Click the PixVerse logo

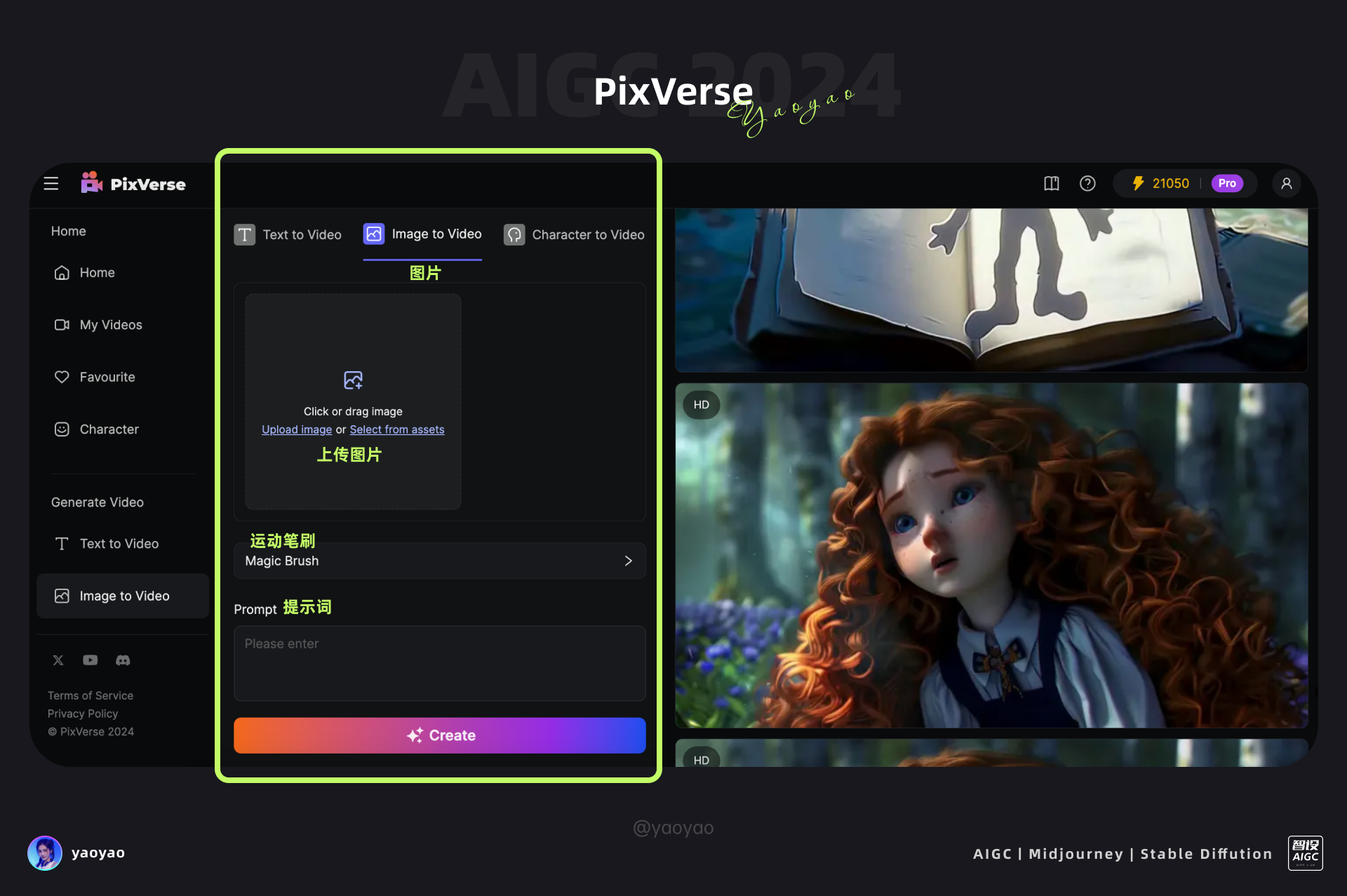point(133,183)
